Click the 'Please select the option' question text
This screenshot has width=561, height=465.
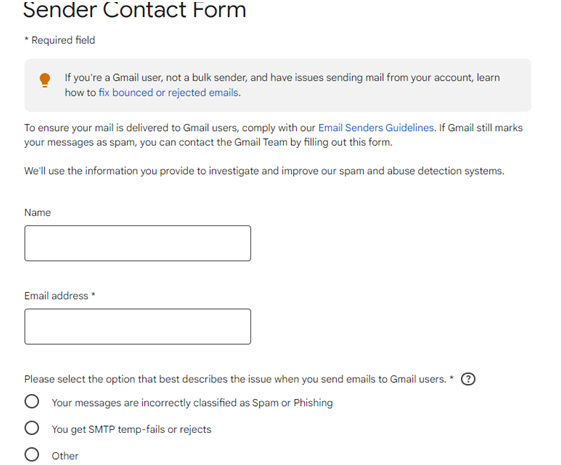click(x=239, y=379)
